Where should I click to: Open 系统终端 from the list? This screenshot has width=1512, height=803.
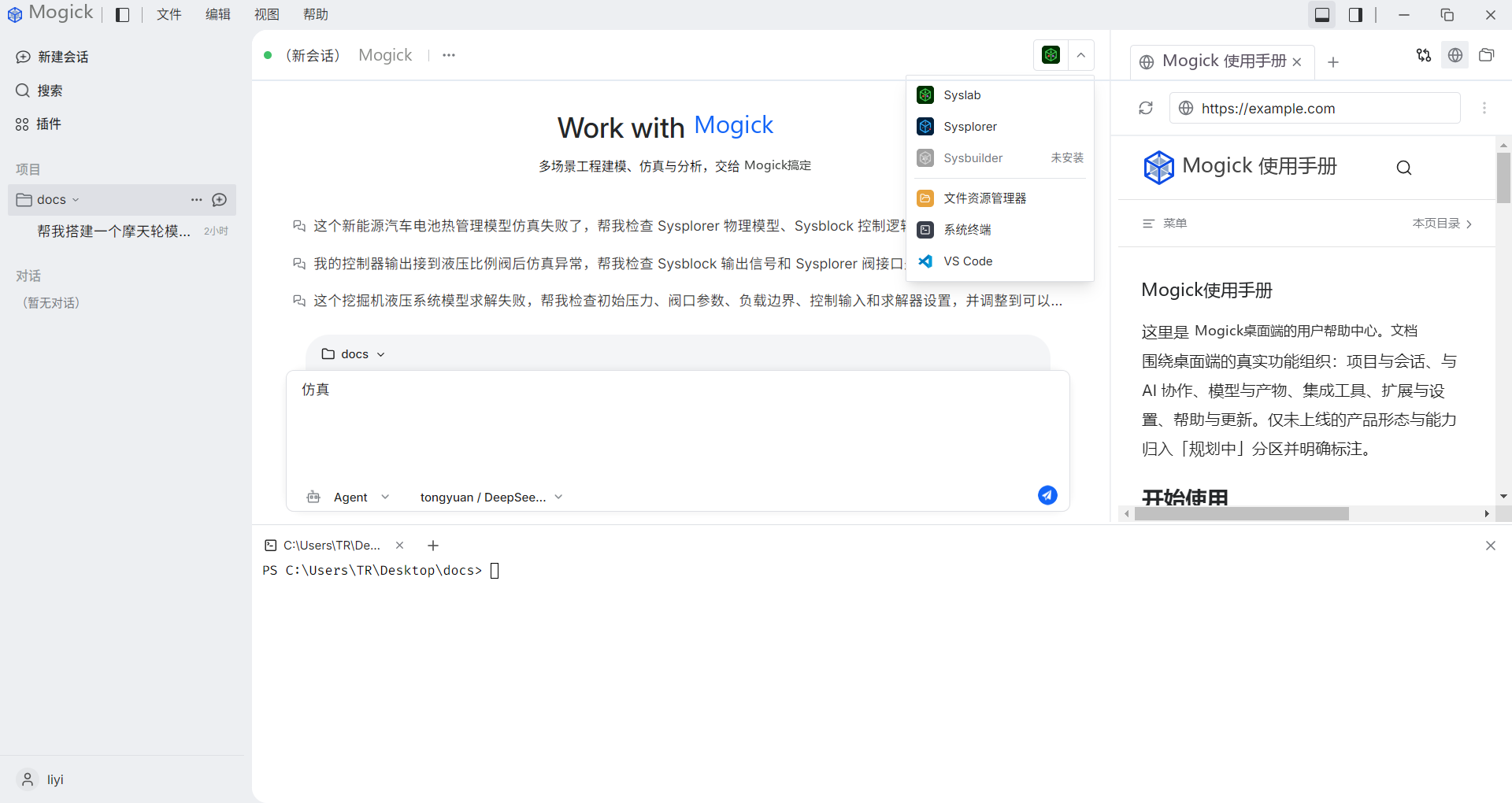pyautogui.click(x=1000, y=230)
